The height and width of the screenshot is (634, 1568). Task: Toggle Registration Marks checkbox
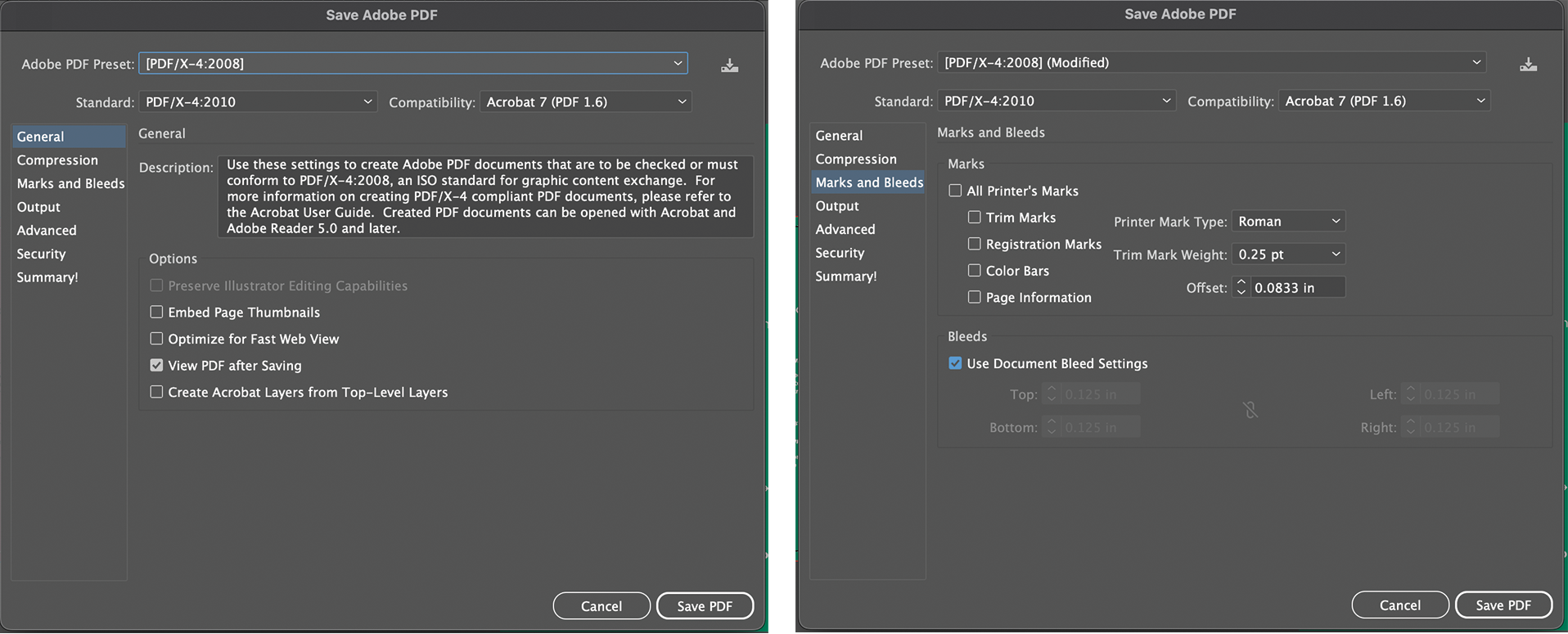point(975,244)
